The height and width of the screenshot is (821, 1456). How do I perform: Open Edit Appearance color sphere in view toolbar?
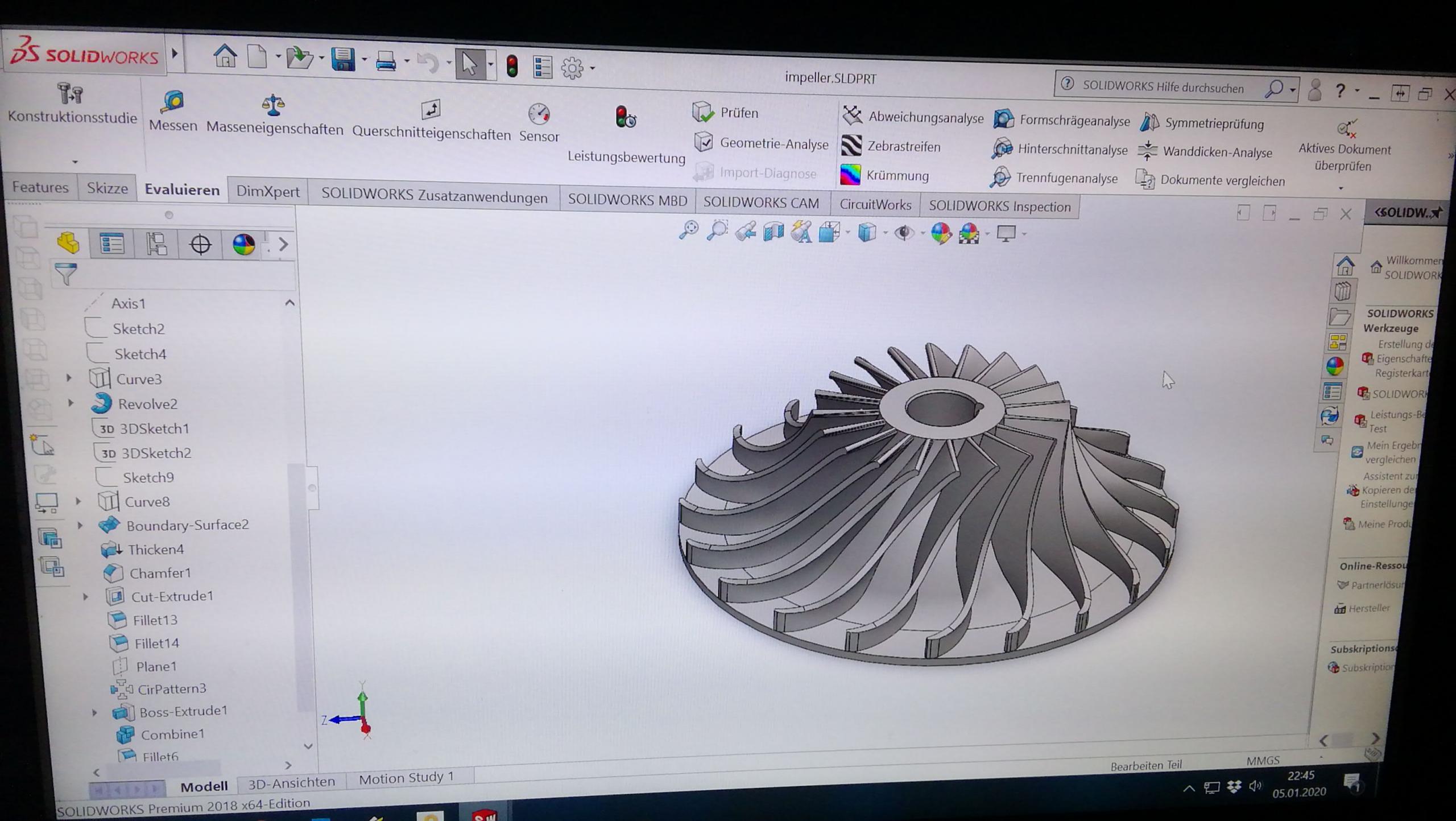(x=941, y=233)
